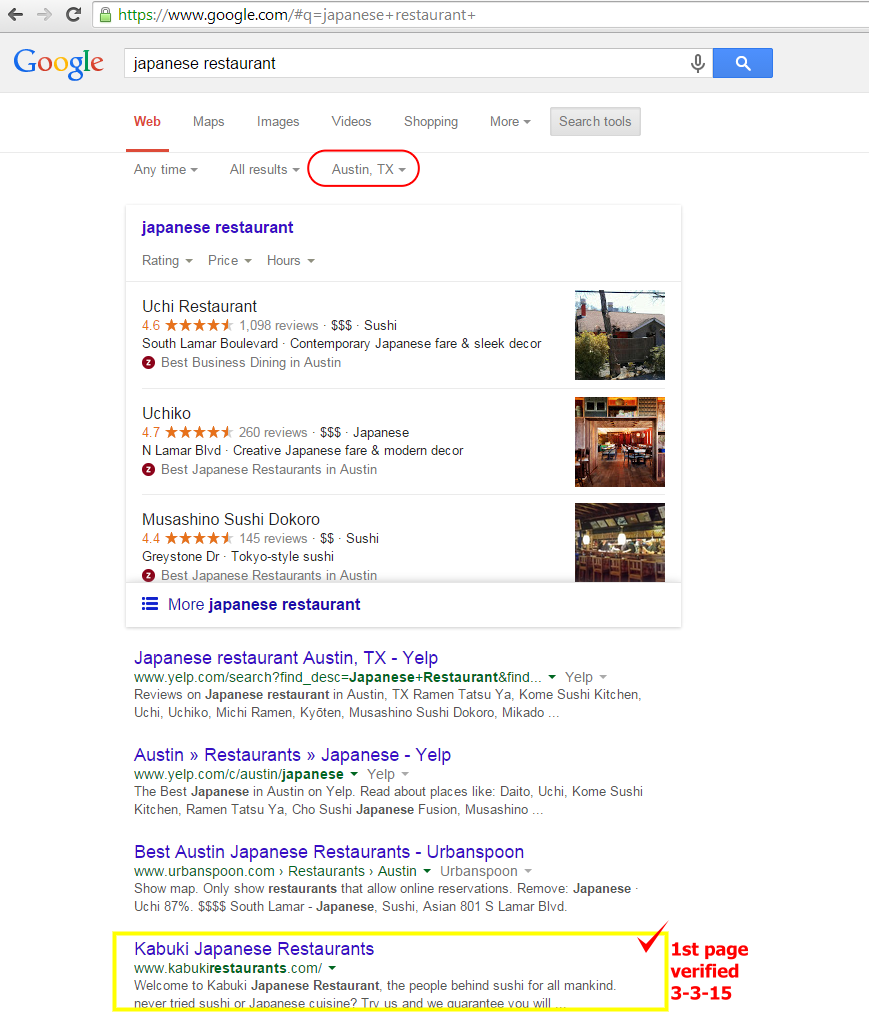Open the Uchi Restaurant listing
The height and width of the screenshot is (1015, 869).
tap(199, 306)
